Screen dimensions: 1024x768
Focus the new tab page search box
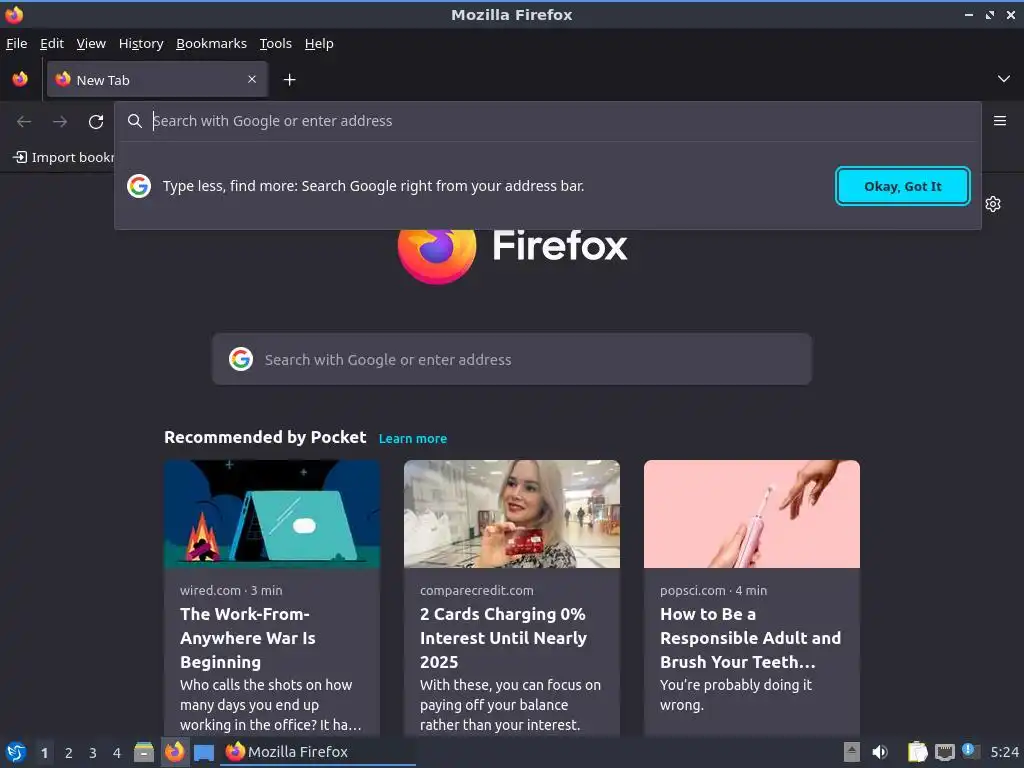tap(512, 359)
